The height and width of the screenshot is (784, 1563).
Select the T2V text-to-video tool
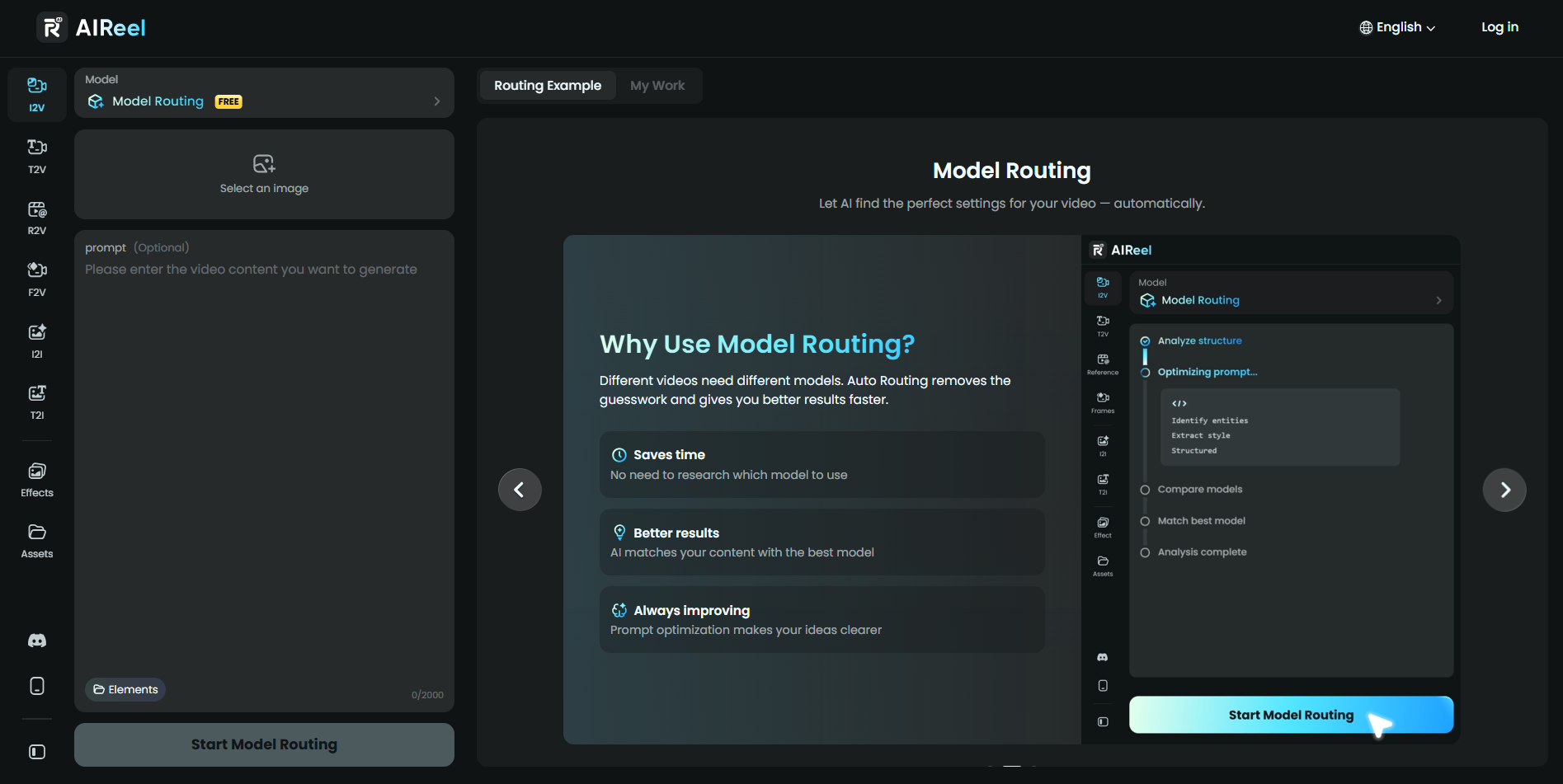(37, 157)
